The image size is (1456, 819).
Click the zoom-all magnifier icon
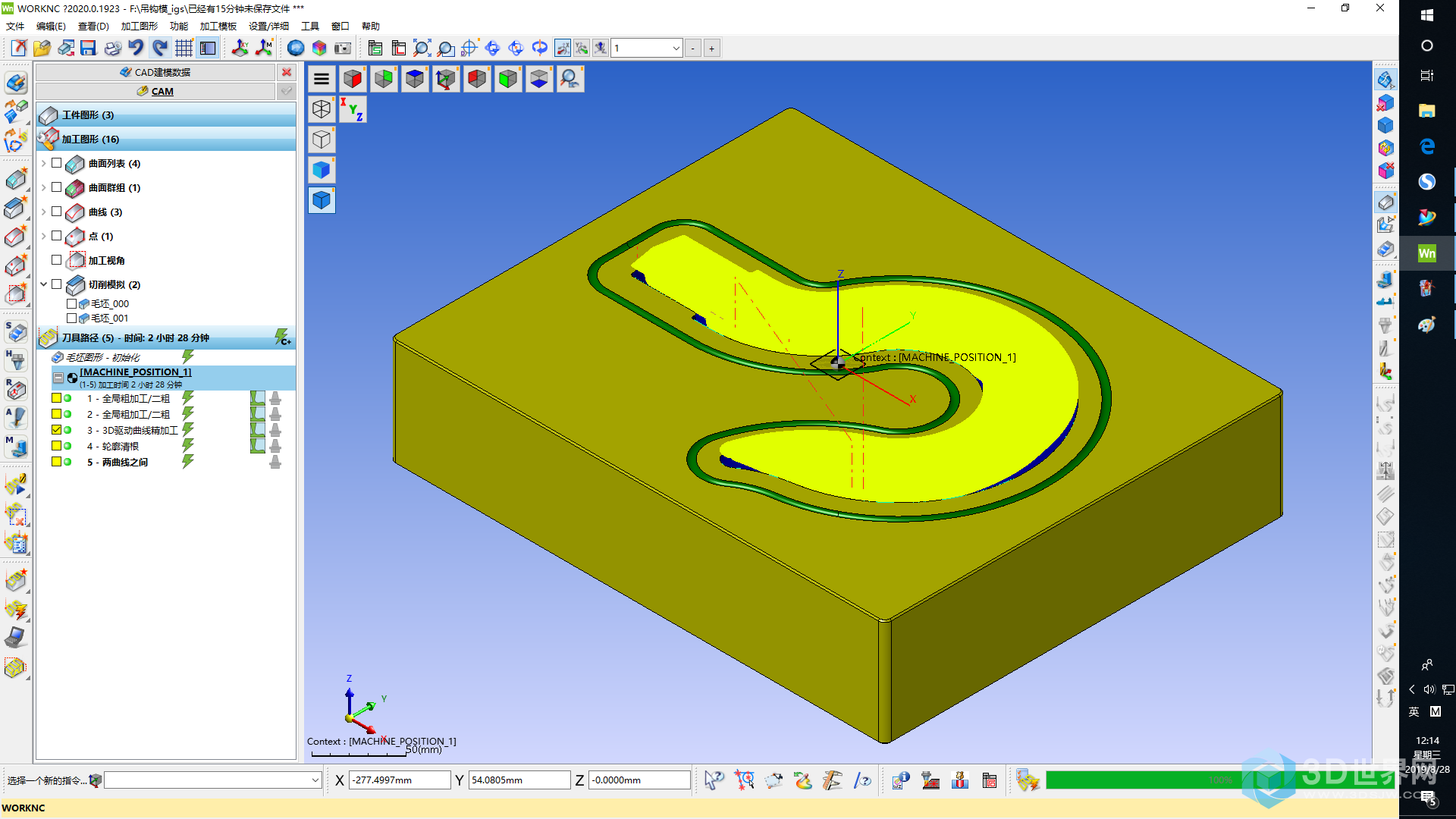coord(422,48)
